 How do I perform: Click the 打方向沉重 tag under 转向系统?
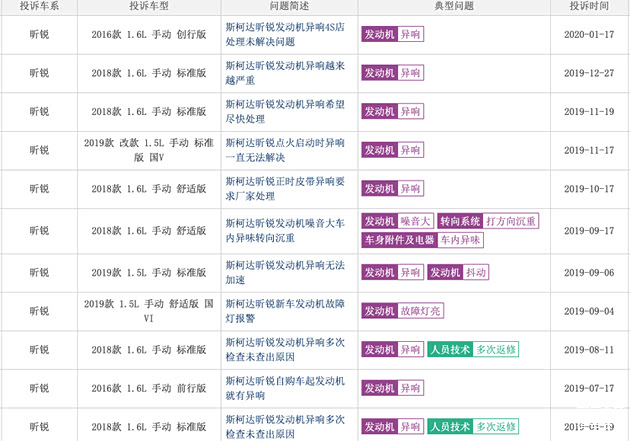tap(511, 221)
